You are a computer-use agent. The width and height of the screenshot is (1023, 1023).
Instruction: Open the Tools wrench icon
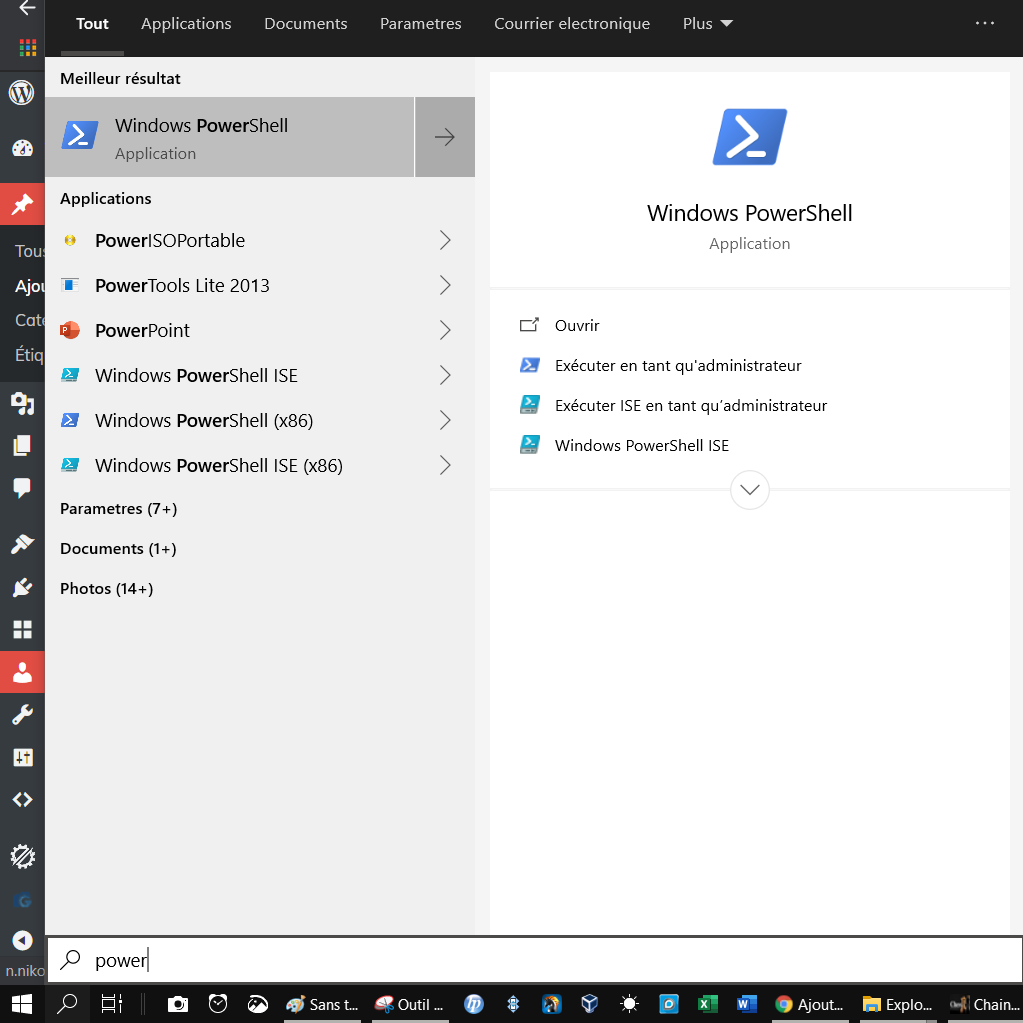pyautogui.click(x=22, y=715)
